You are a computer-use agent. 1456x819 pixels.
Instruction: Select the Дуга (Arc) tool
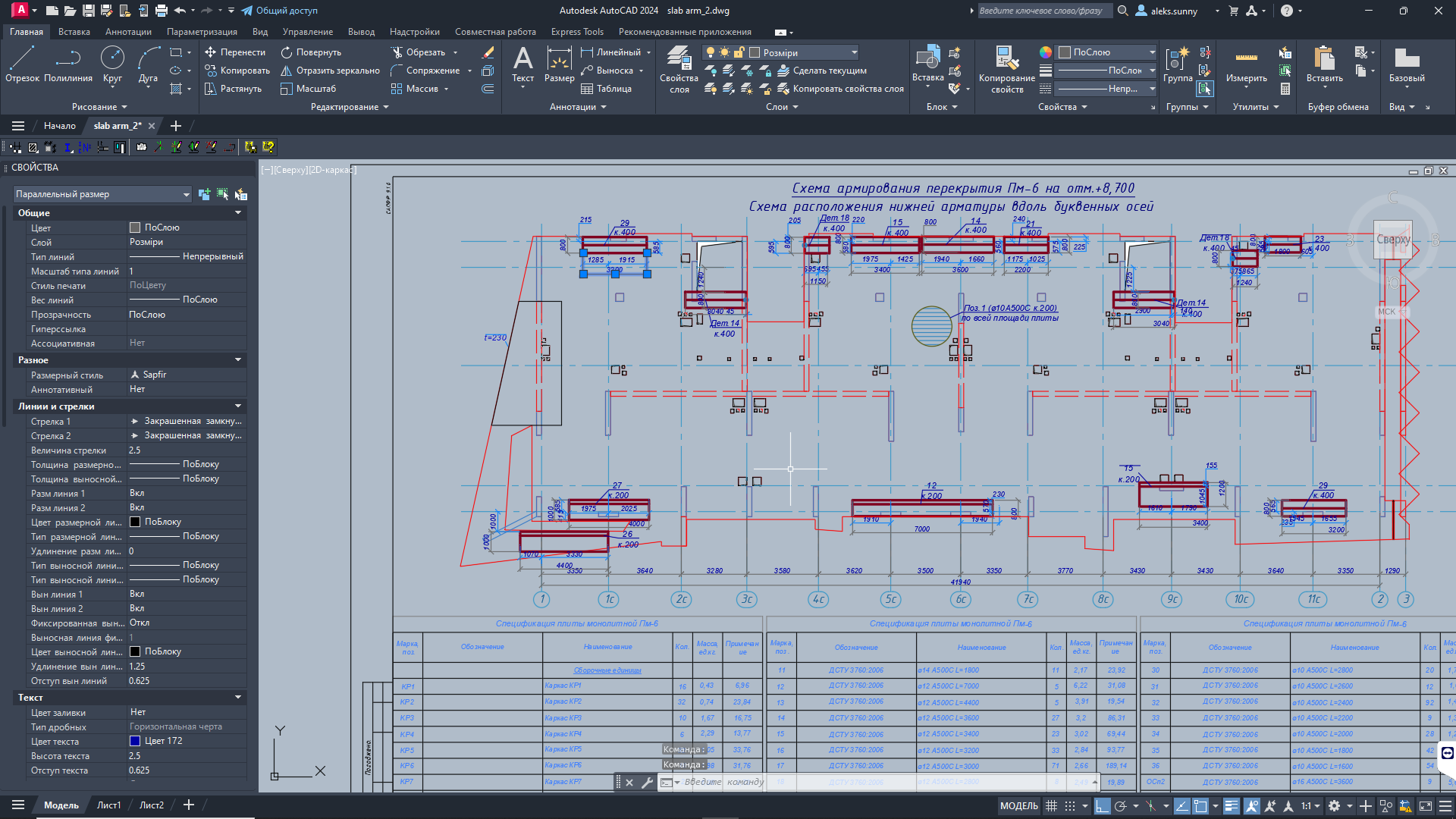click(147, 61)
